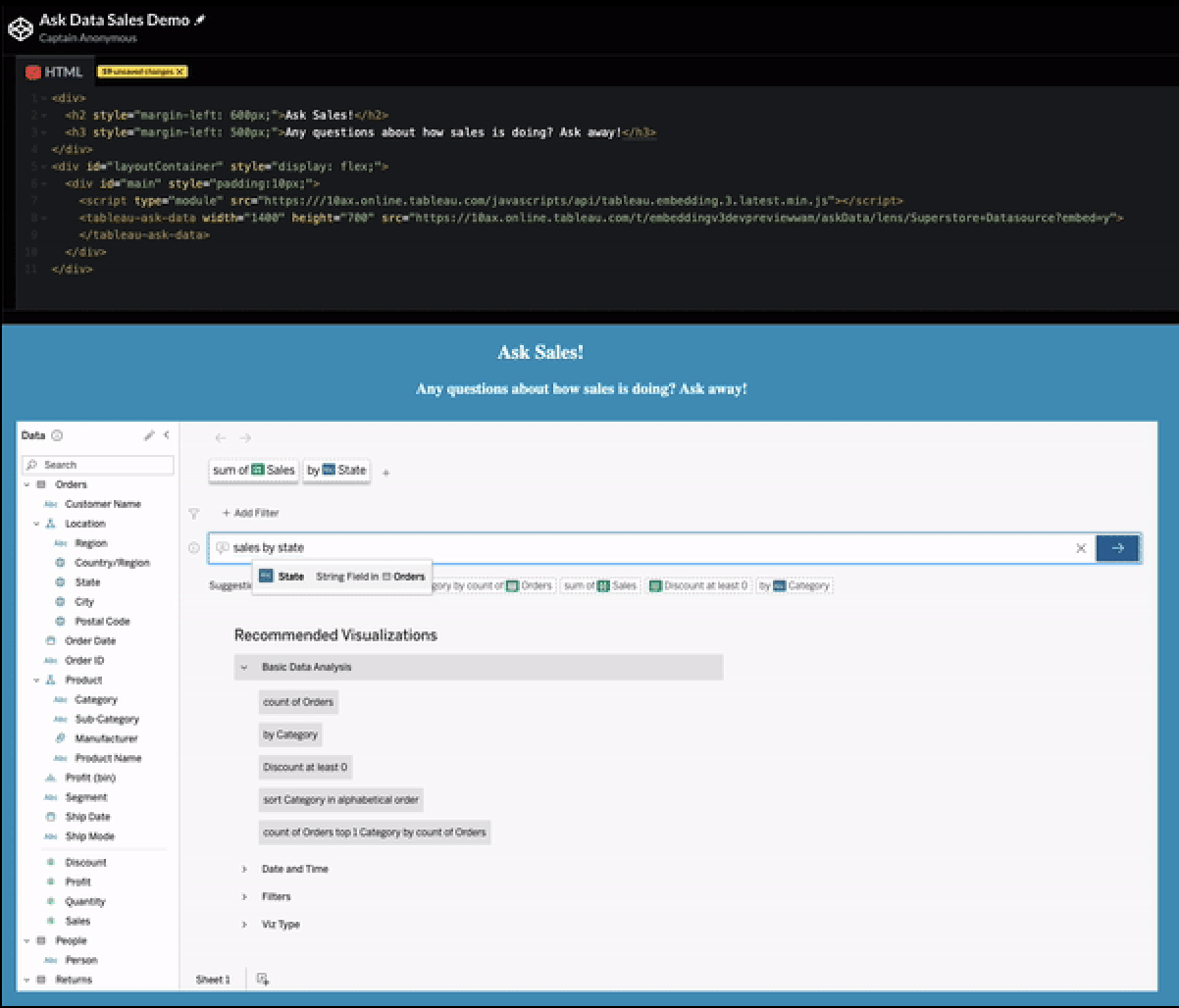Collapse the Data pane with the arrow icon
This screenshot has height=1008, width=1179.
(x=166, y=435)
